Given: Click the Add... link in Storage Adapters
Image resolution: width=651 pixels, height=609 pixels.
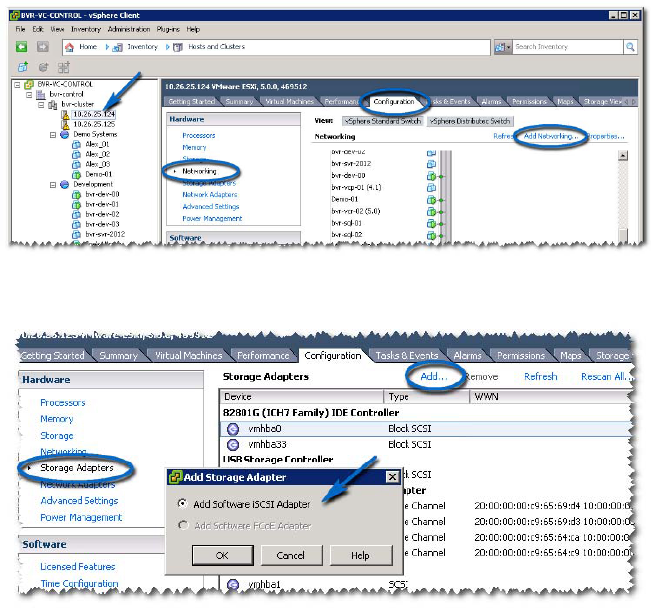Looking at the screenshot, I should tap(434, 377).
